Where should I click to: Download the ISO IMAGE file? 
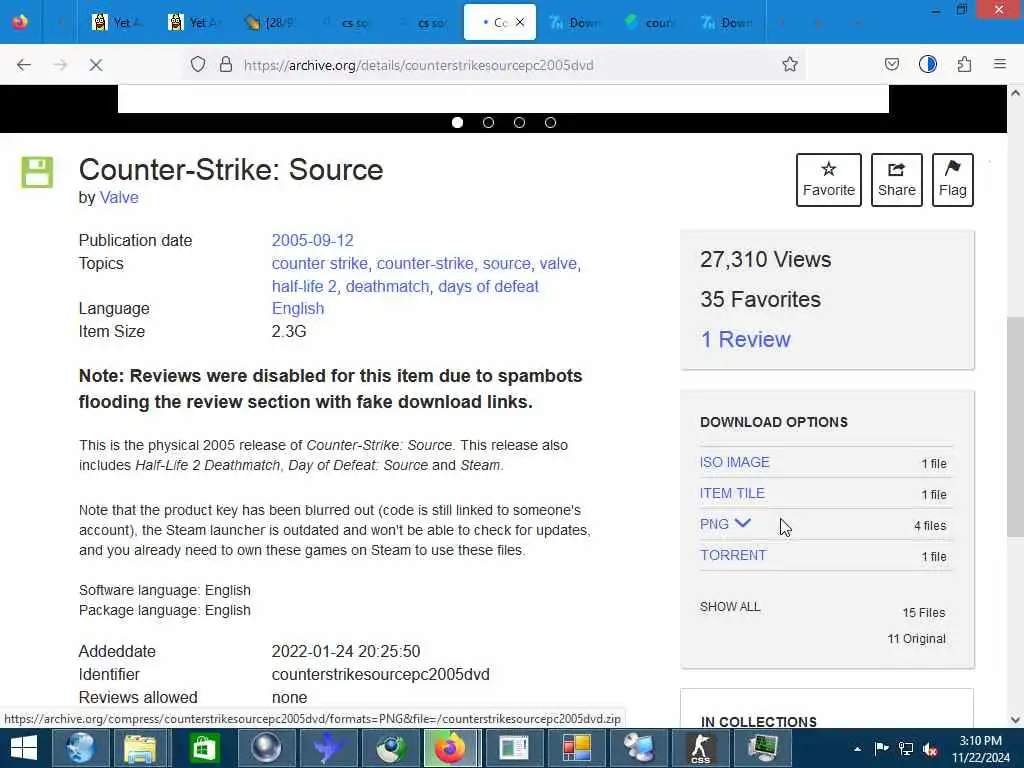pos(734,462)
